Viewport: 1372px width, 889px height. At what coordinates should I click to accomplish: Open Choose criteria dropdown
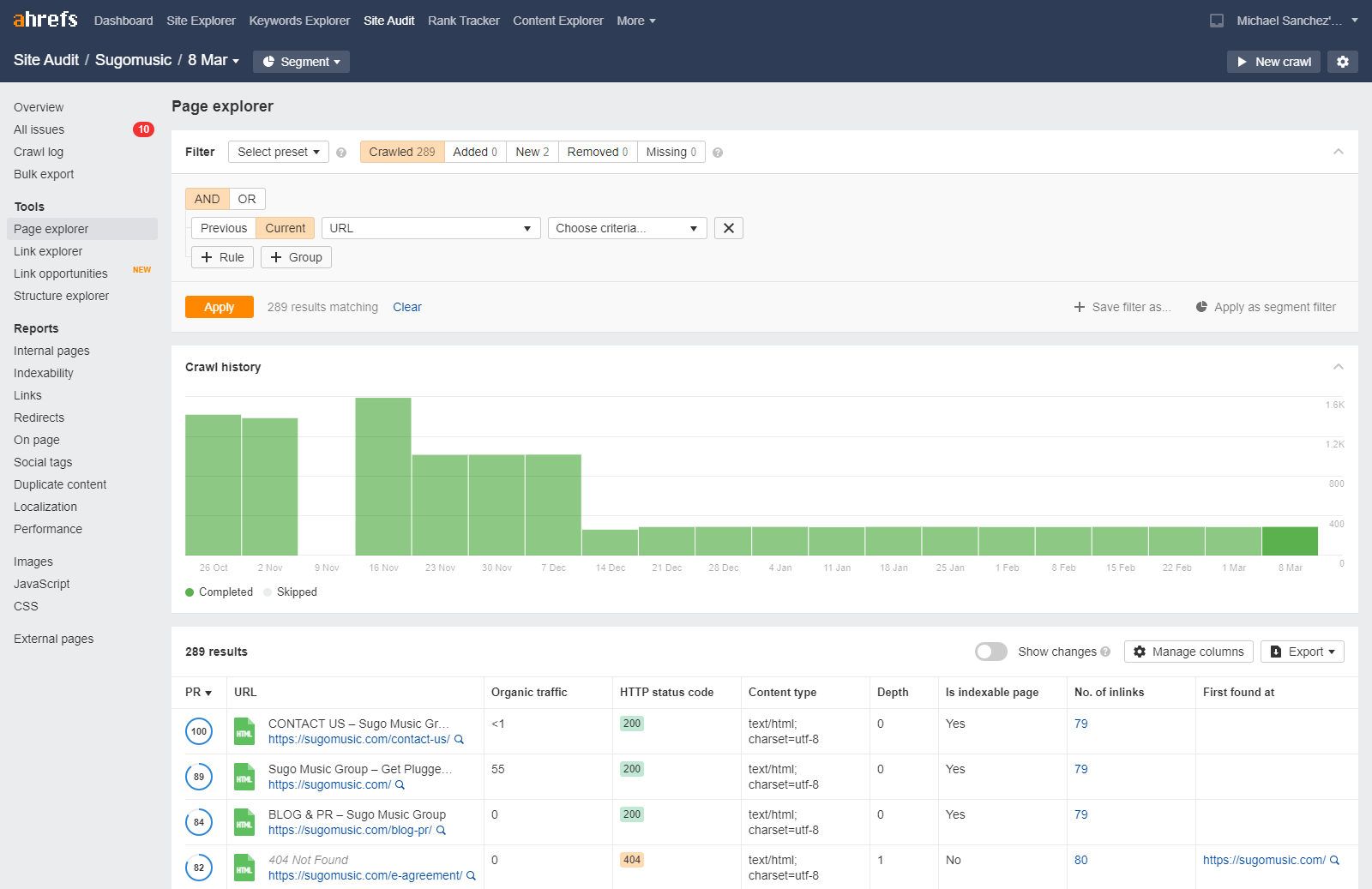click(x=628, y=228)
